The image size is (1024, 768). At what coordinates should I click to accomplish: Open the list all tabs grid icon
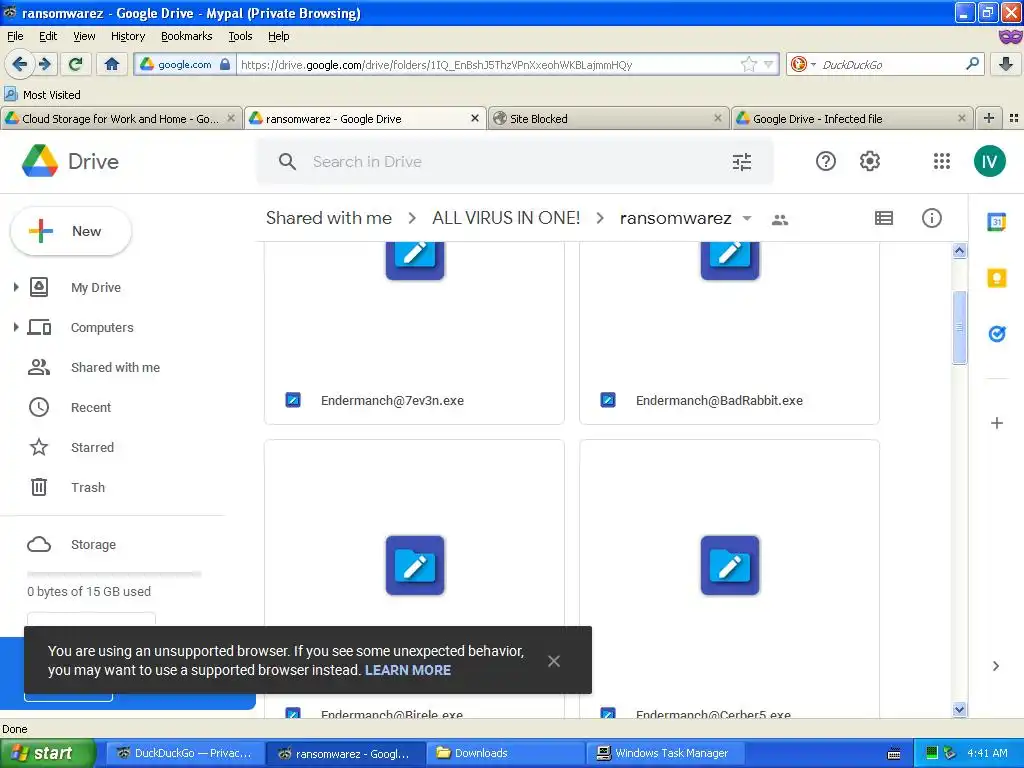click(1014, 118)
